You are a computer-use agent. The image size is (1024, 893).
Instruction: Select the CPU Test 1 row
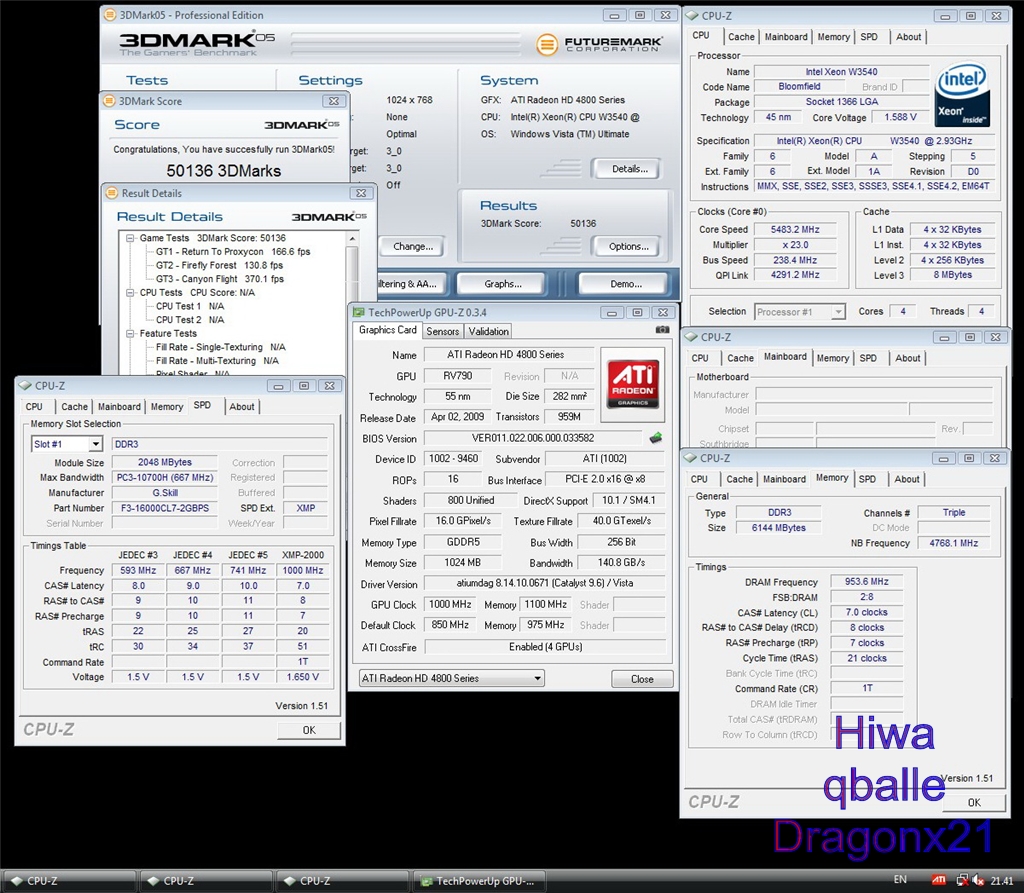pyautogui.click(x=189, y=306)
